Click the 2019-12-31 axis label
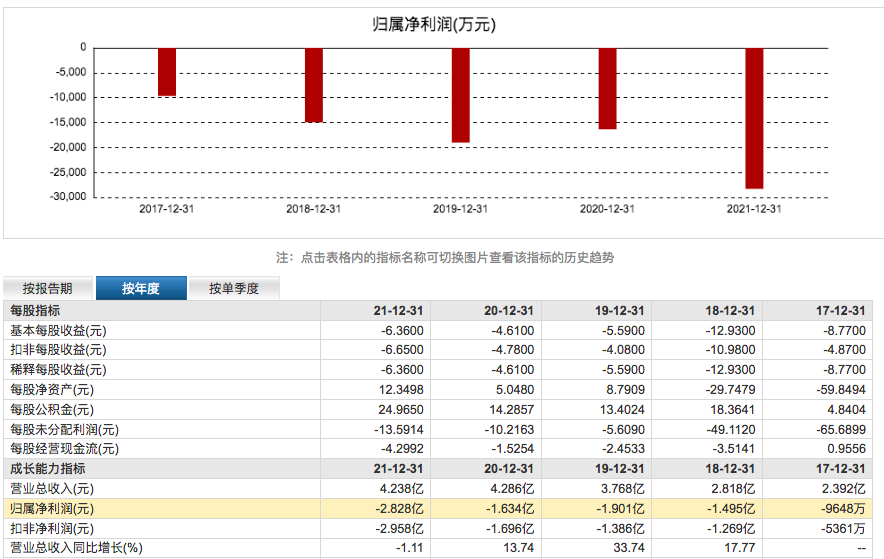The image size is (884, 559). click(460, 209)
